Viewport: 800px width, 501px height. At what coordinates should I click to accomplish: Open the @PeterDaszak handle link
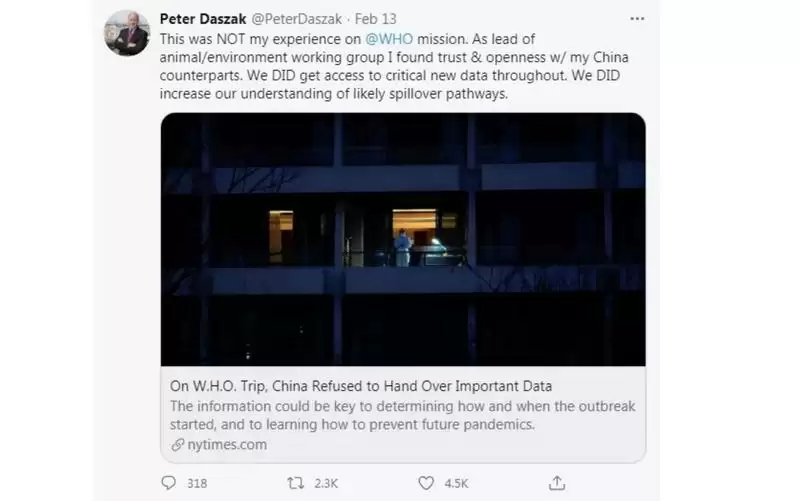[296, 19]
